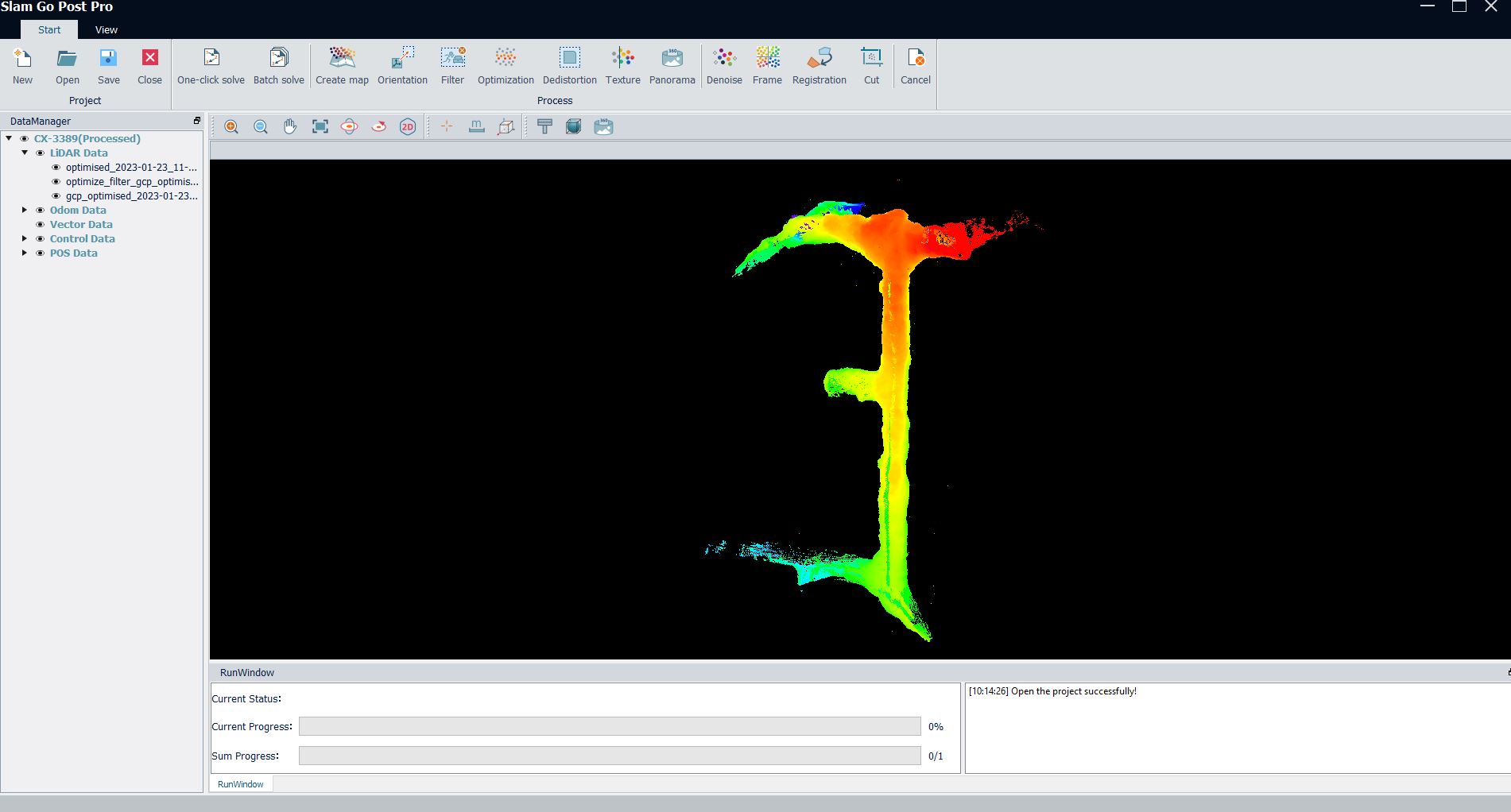Activate the pan hand tool
The height and width of the screenshot is (812, 1511).
click(290, 127)
